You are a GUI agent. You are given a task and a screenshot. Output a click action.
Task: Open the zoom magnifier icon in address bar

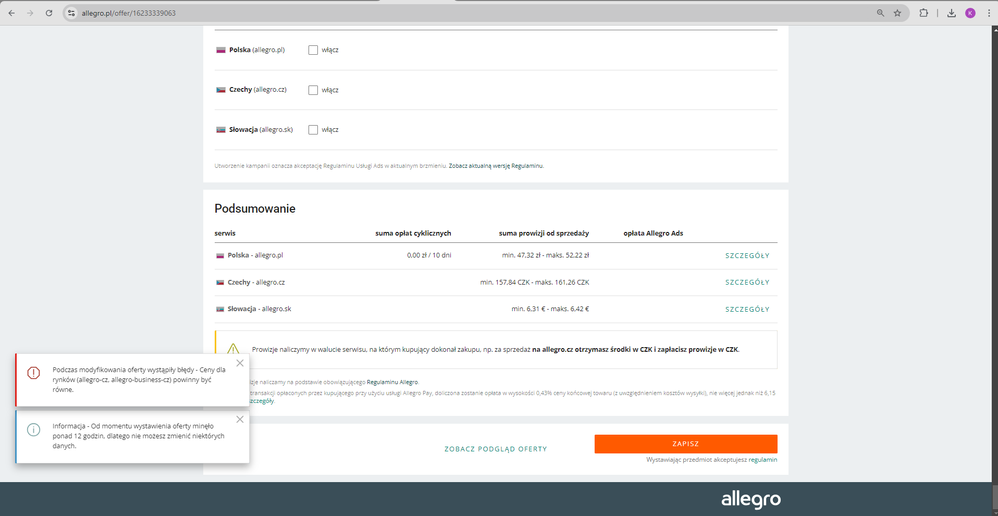[x=880, y=13]
